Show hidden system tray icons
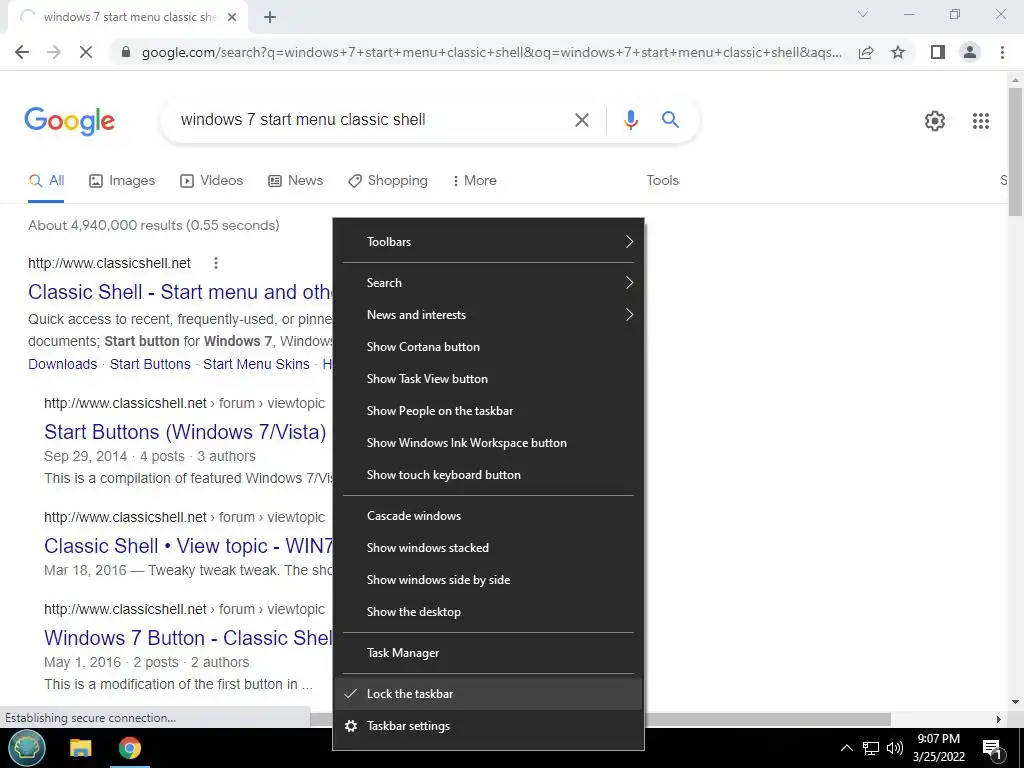 (x=846, y=748)
